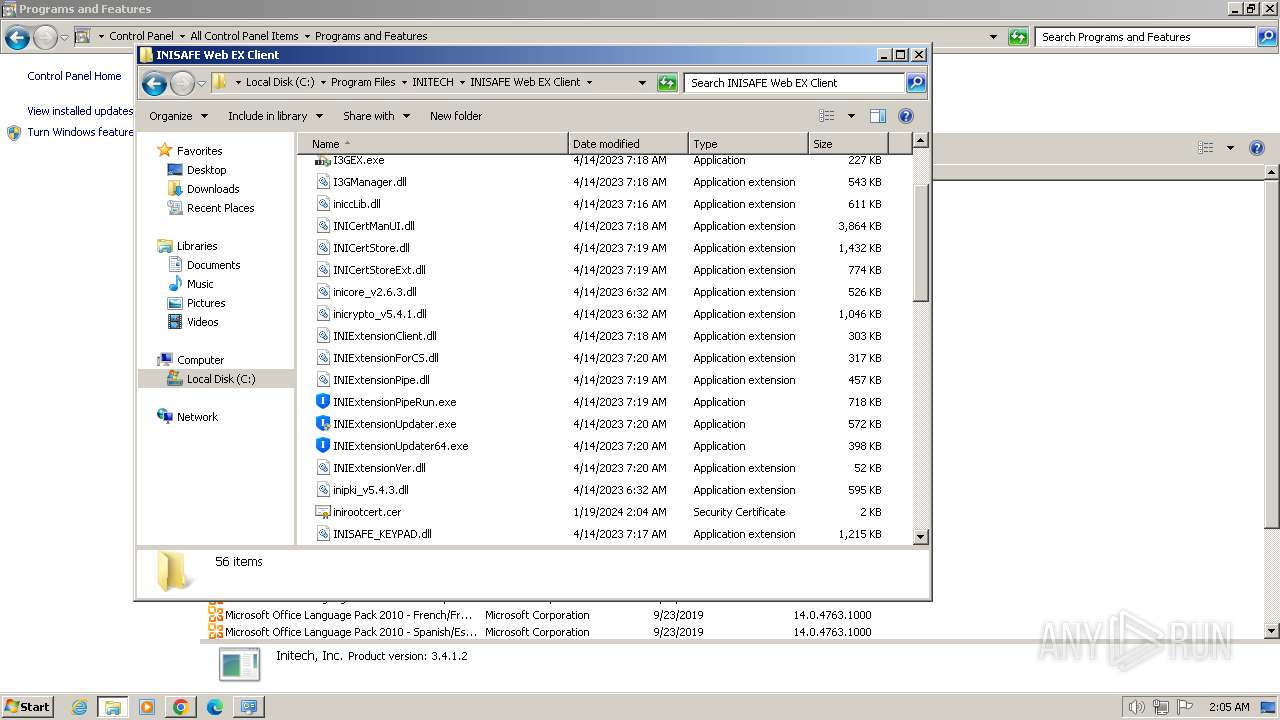
Task: Expand the address bar history dropdown in INISAFE window
Action: pos(642,83)
